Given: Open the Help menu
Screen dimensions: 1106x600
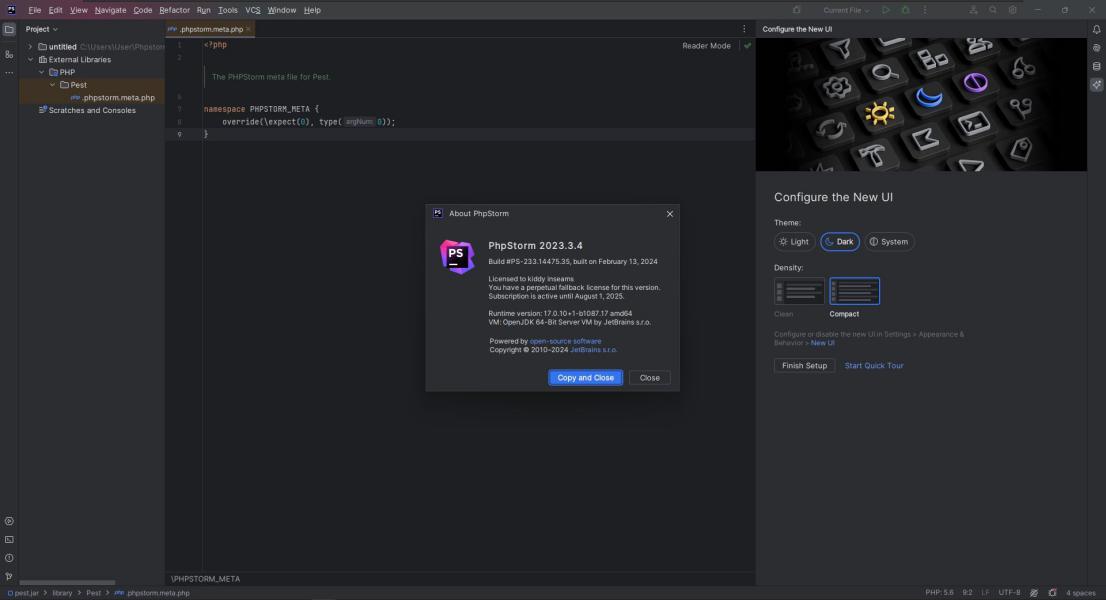Looking at the screenshot, I should point(312,10).
